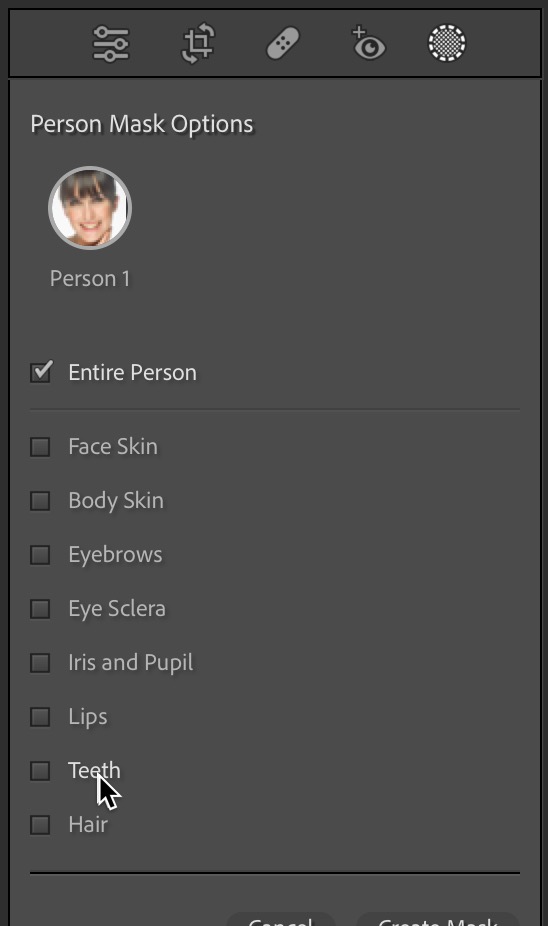Enable the Hair checkbox
This screenshot has width=548, height=926.
40,825
